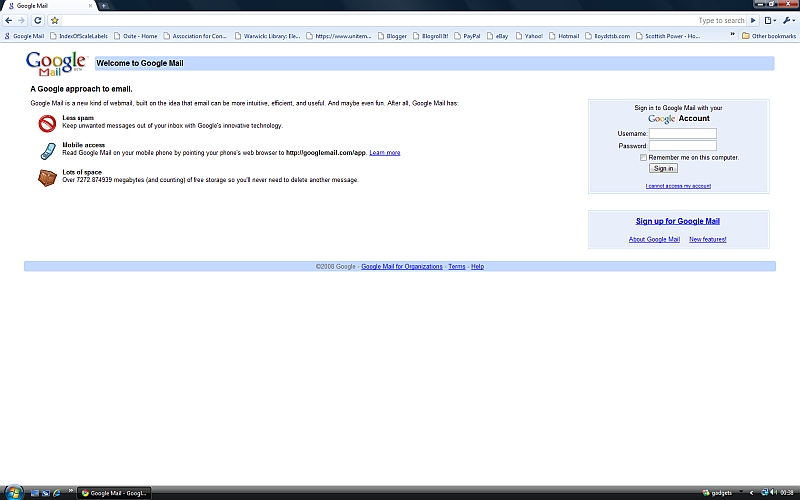Open the https://www.unitem... bookmark
Viewport: 800px width, 500px height.
pyautogui.click(x=339, y=36)
